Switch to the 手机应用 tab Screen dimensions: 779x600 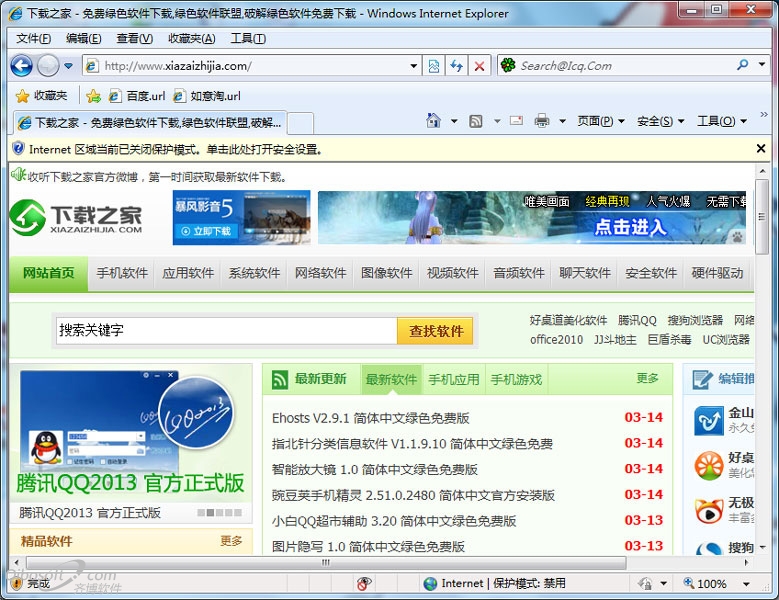click(x=454, y=379)
